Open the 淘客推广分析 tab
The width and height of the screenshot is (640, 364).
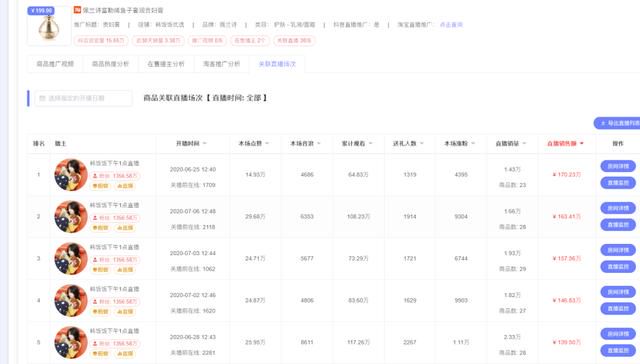221,64
